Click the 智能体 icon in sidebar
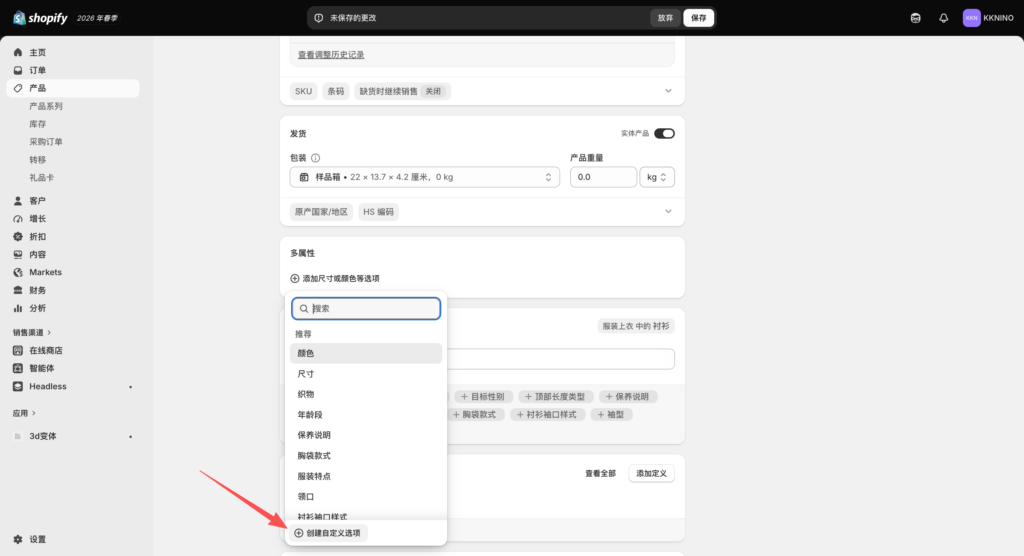This screenshot has width=1024, height=556. pyautogui.click(x=18, y=368)
